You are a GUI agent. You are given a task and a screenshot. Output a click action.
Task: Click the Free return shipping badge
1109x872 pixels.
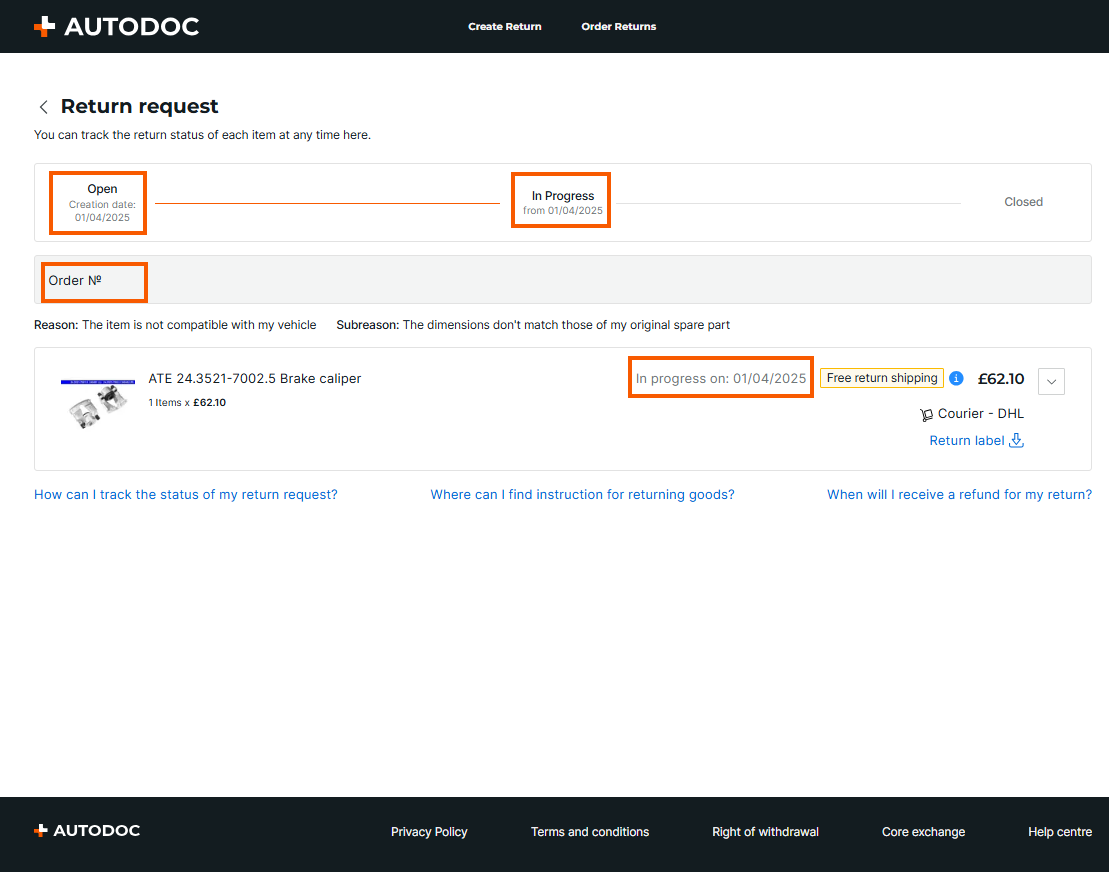point(882,378)
